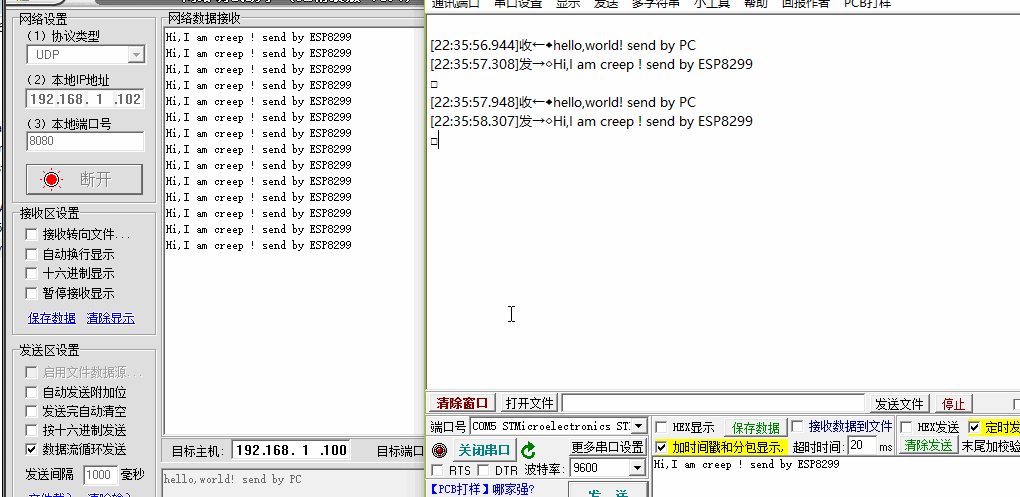Viewport: 1020px width, 497px height.
Task: Click log line at 22:35:56.944
Action: point(563,46)
